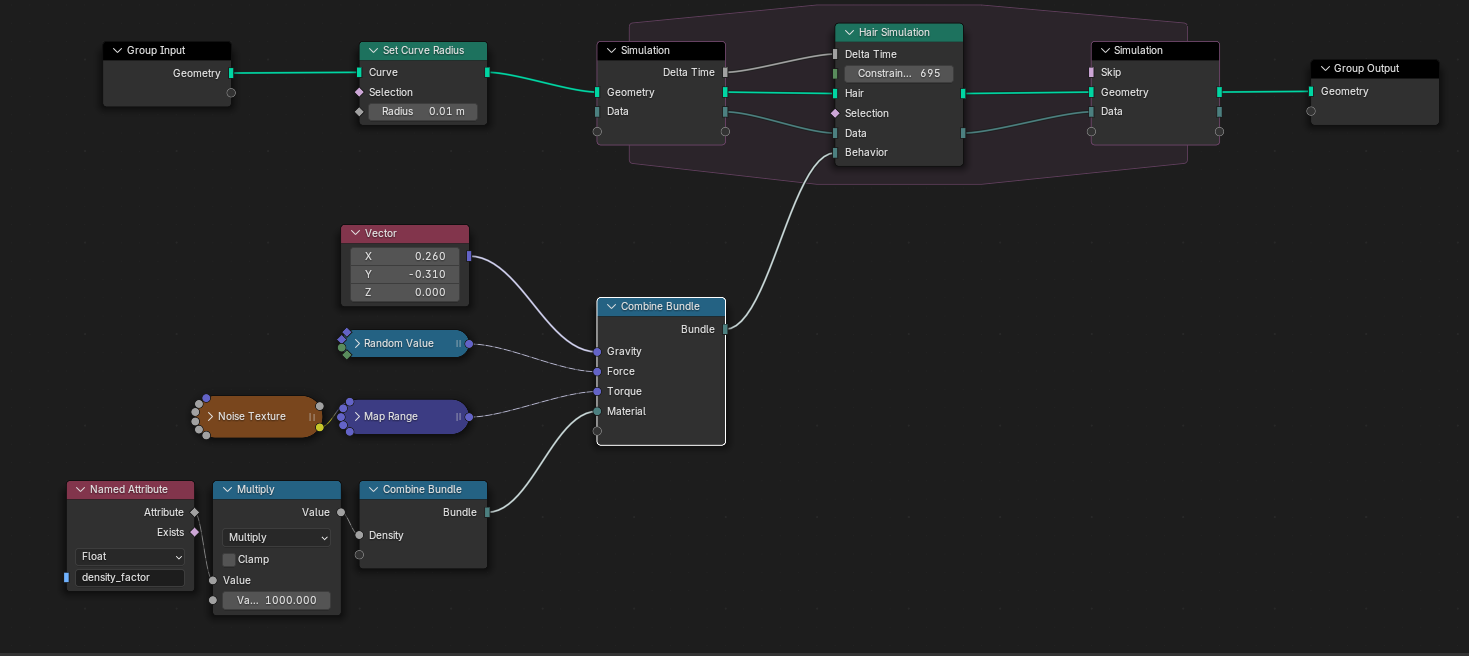Collapse the Group Input node

coord(116,50)
